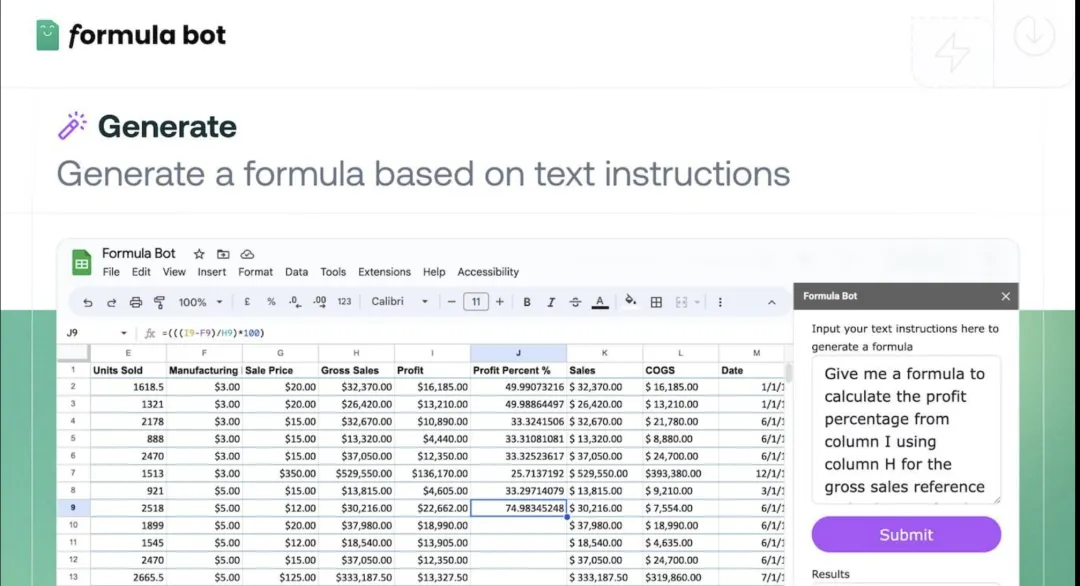This screenshot has width=1080, height=586.
Task: Format as percent icon
Action: coord(271,302)
